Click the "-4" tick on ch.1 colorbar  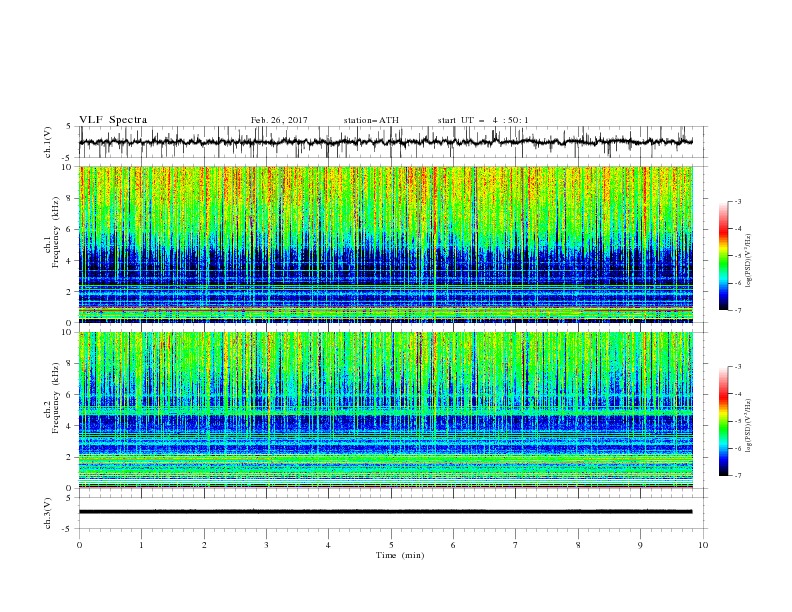[738, 229]
